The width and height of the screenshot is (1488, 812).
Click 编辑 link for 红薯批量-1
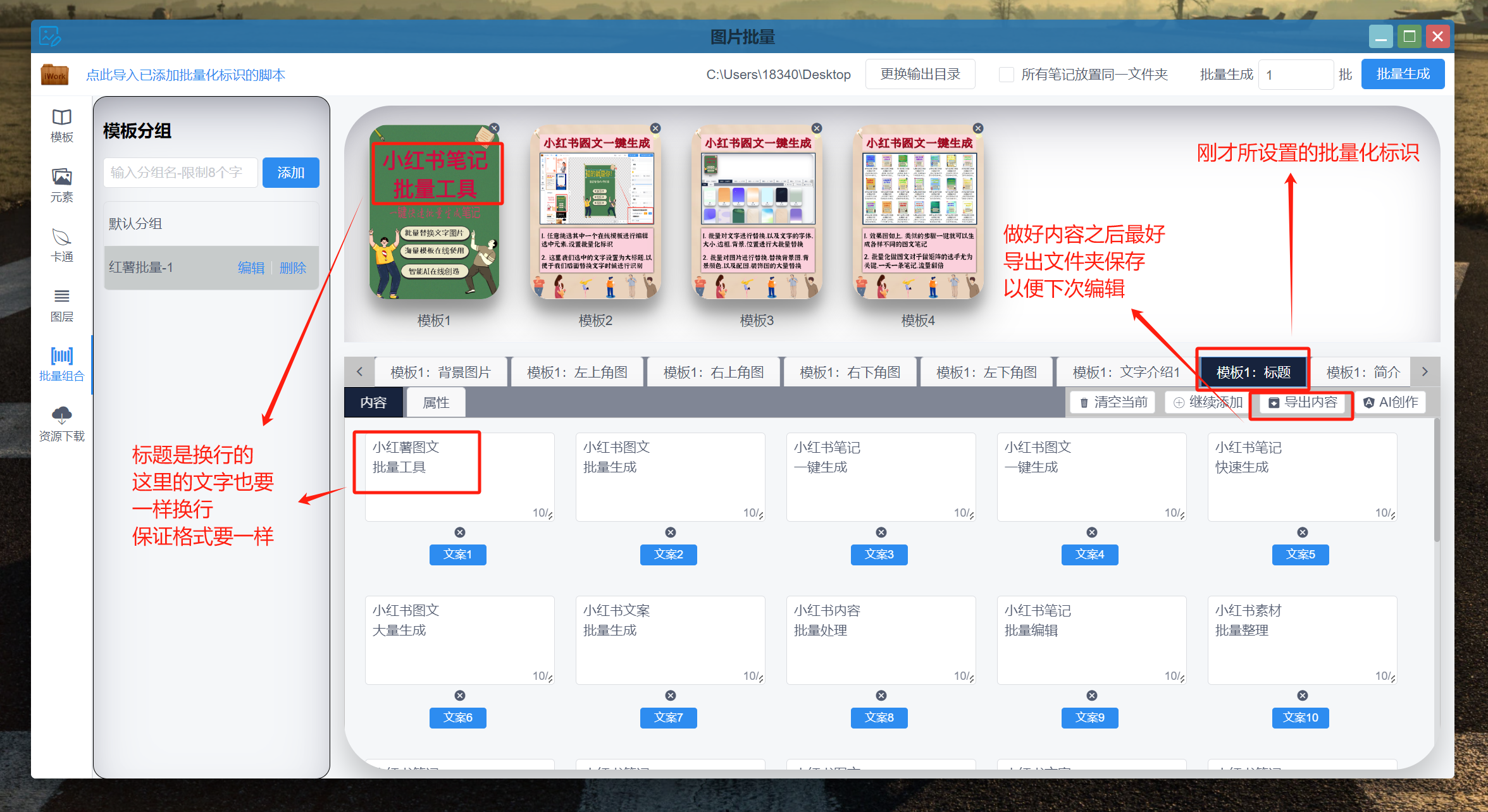[251, 268]
